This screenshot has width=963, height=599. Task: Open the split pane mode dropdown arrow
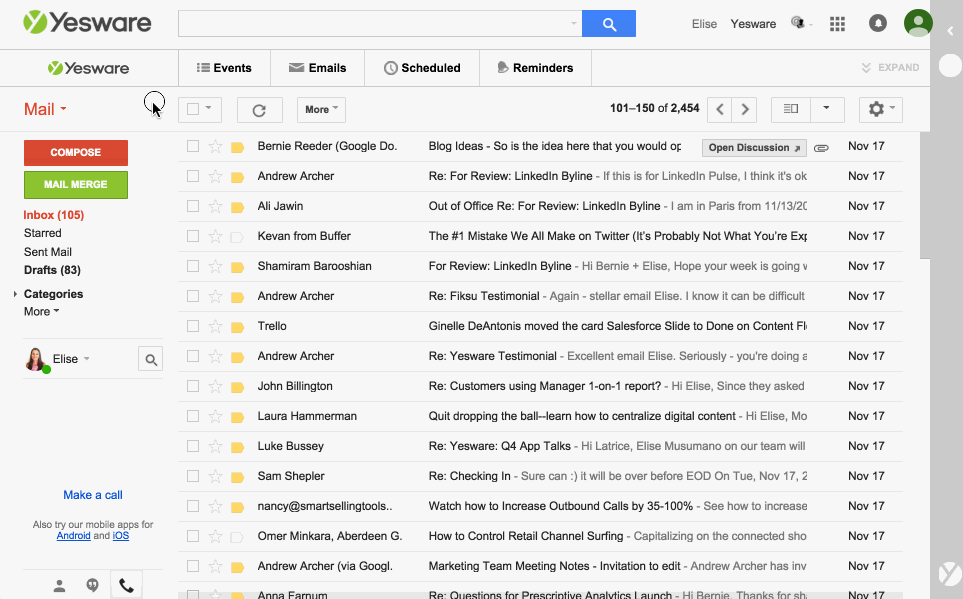click(827, 109)
